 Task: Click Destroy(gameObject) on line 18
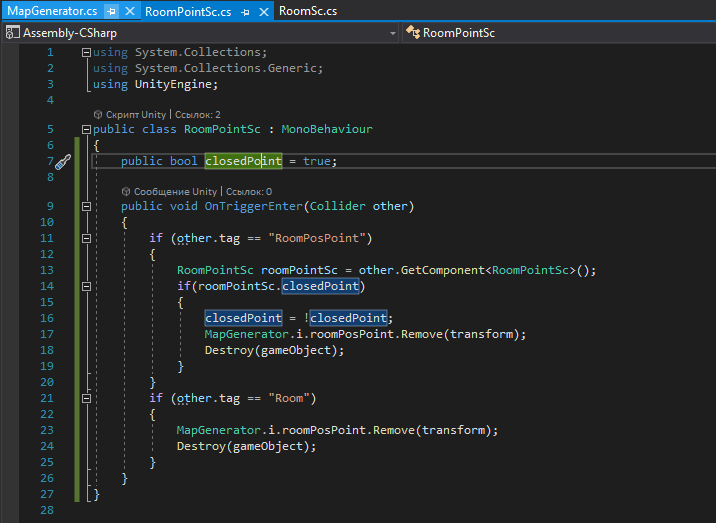point(274,350)
